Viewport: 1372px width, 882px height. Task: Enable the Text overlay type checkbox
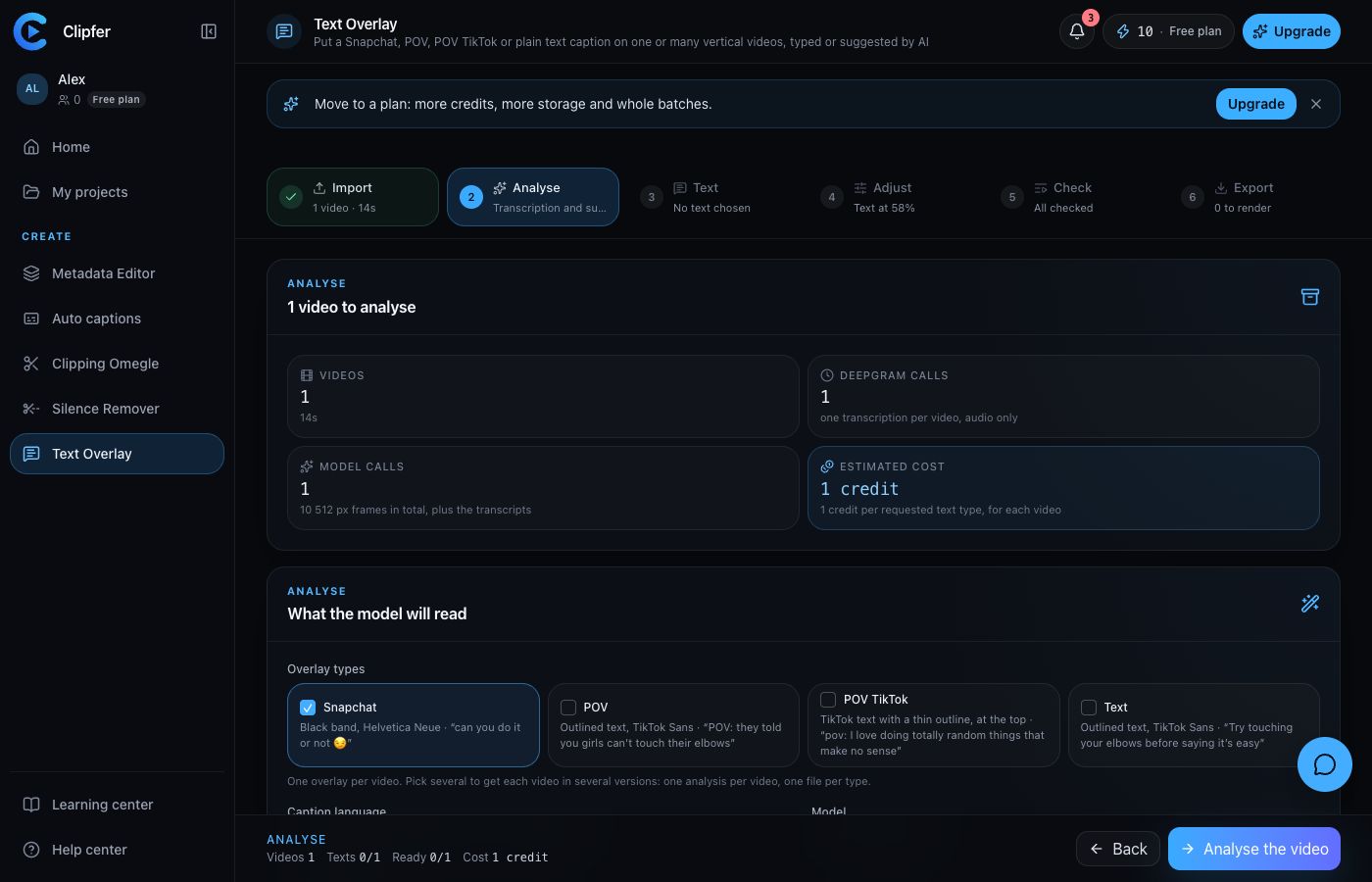coord(1089,708)
